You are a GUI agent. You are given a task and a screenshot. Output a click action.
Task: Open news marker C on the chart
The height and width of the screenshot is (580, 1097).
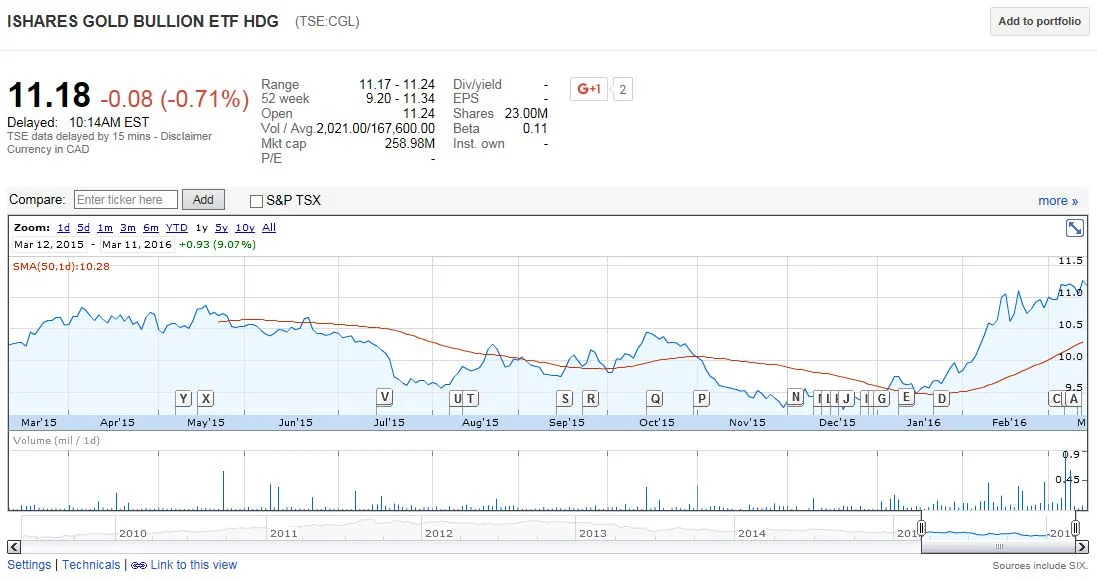[x=1056, y=399]
